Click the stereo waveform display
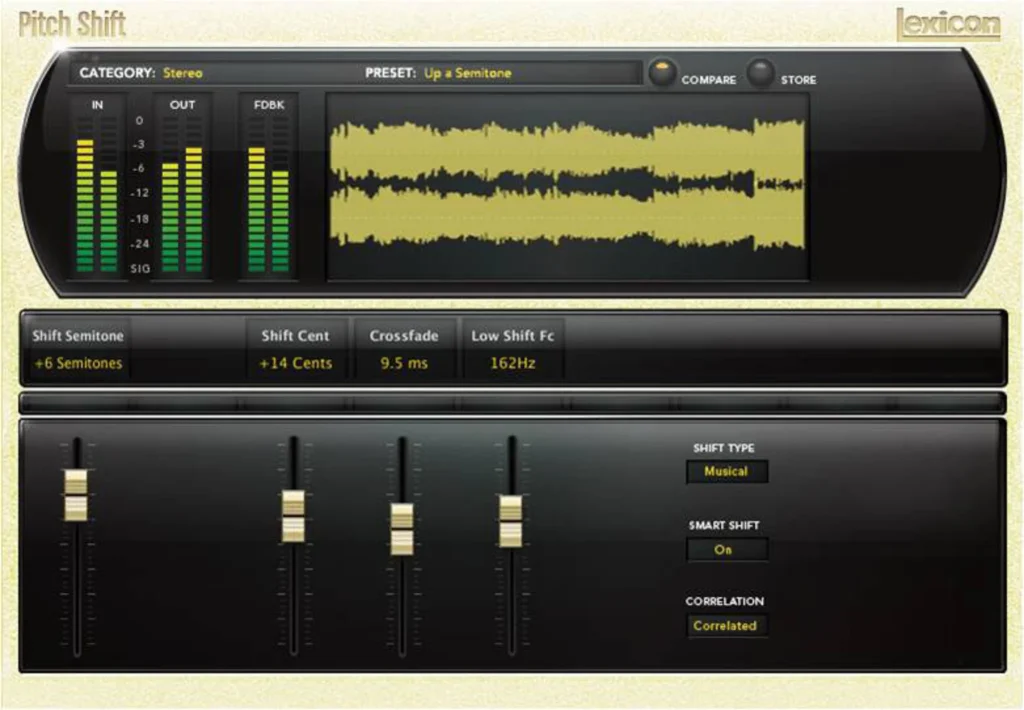Screen dimensions: 1024x710 pos(567,187)
